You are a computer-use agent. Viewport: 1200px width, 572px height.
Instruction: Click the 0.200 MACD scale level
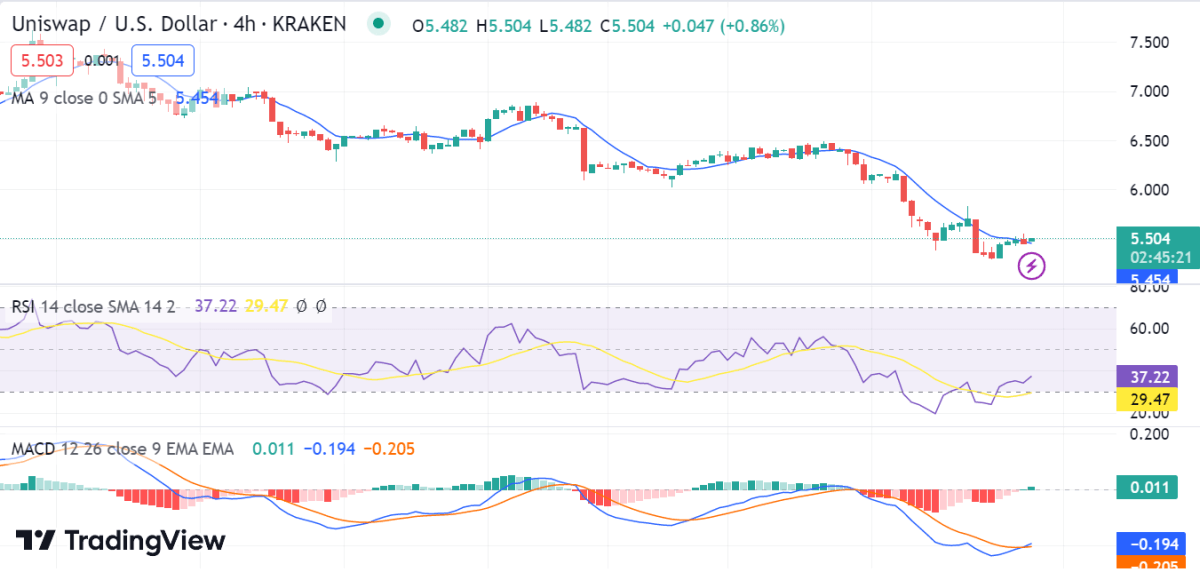(1150, 434)
